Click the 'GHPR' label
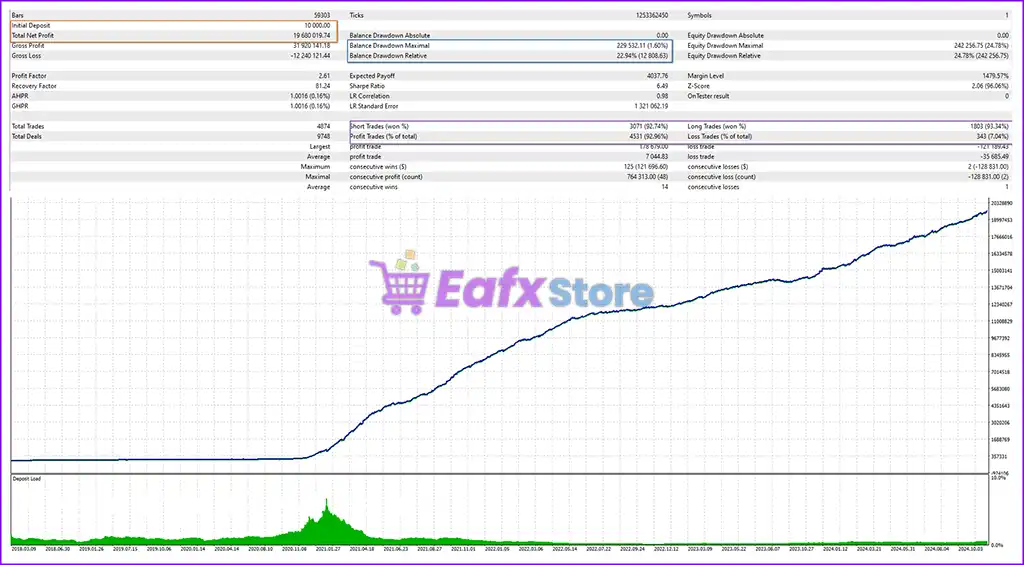Screen dimensions: 1024x565 [20, 106]
